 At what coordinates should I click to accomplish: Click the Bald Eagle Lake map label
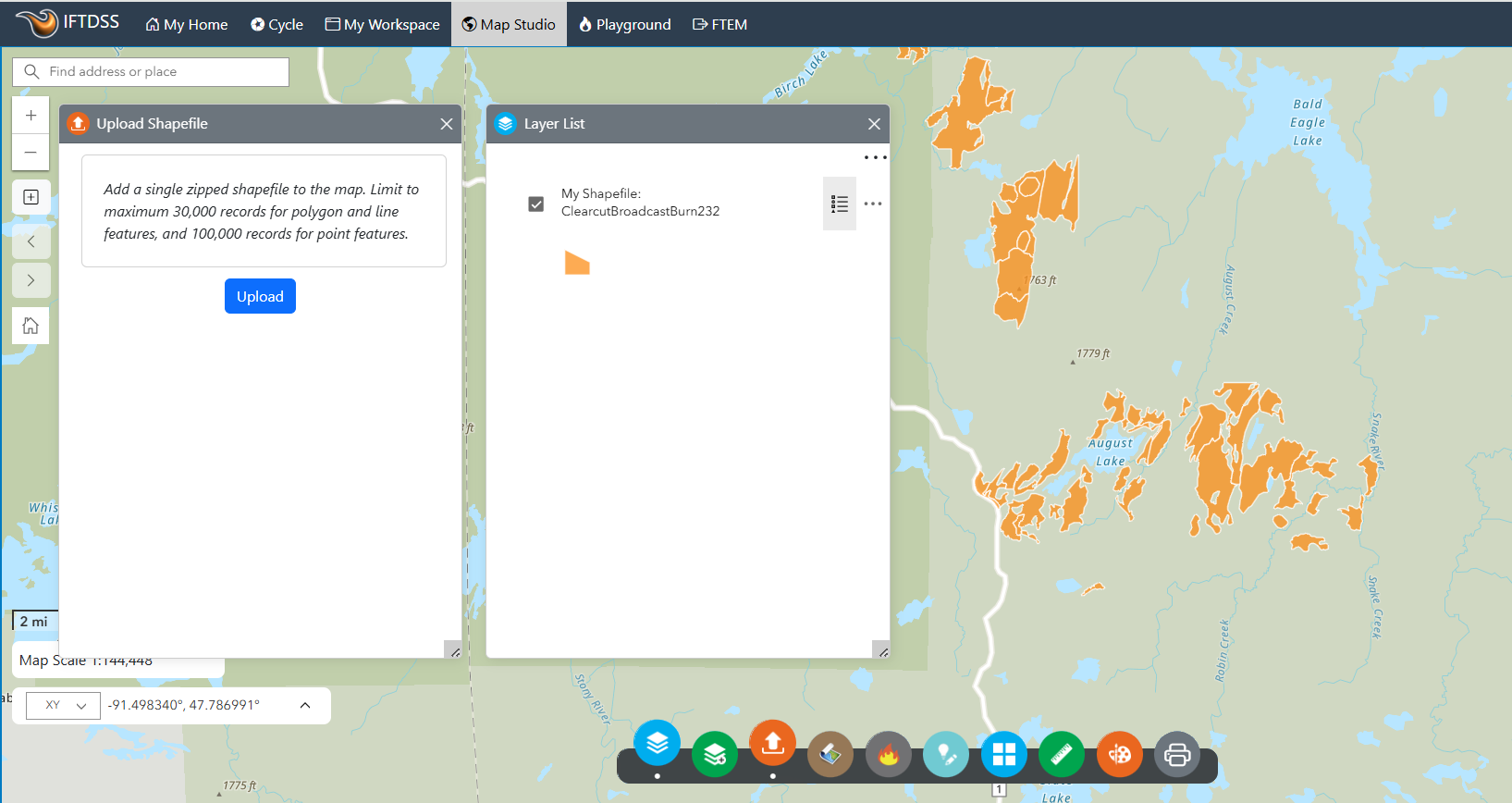click(1308, 122)
